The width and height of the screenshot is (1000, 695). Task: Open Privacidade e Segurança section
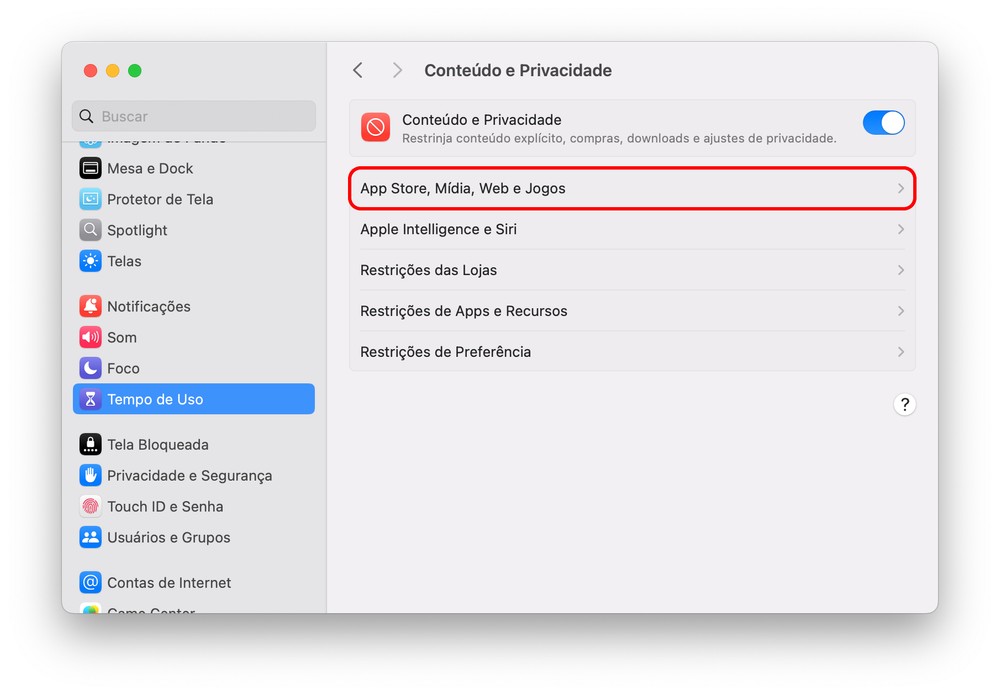(189, 475)
